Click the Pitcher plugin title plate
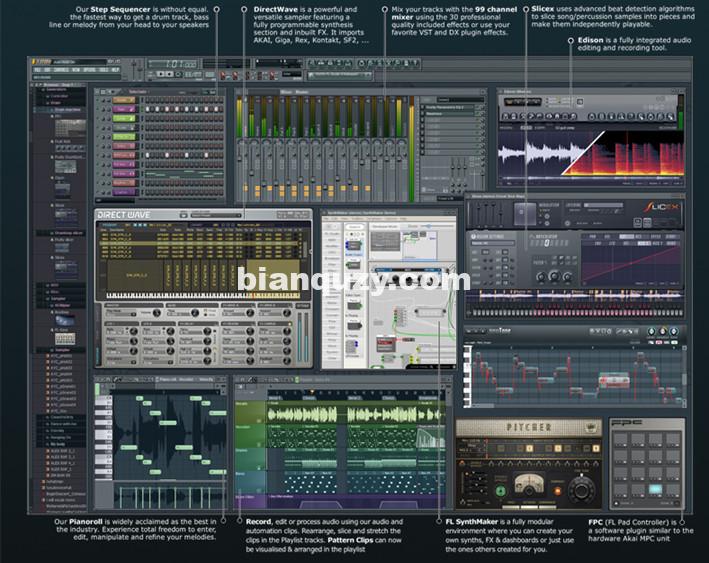This screenshot has height=563, width=709. [x=529, y=427]
